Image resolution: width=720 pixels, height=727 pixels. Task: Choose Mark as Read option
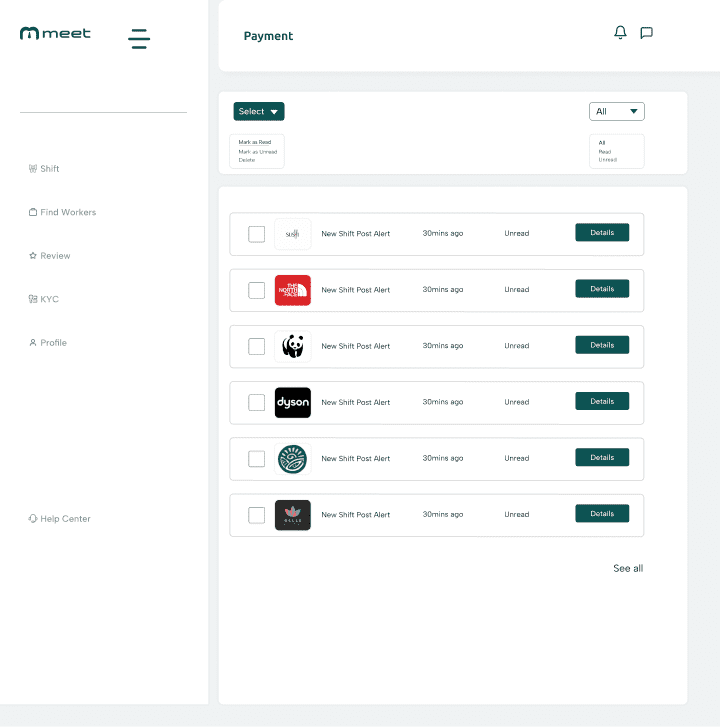(254, 142)
